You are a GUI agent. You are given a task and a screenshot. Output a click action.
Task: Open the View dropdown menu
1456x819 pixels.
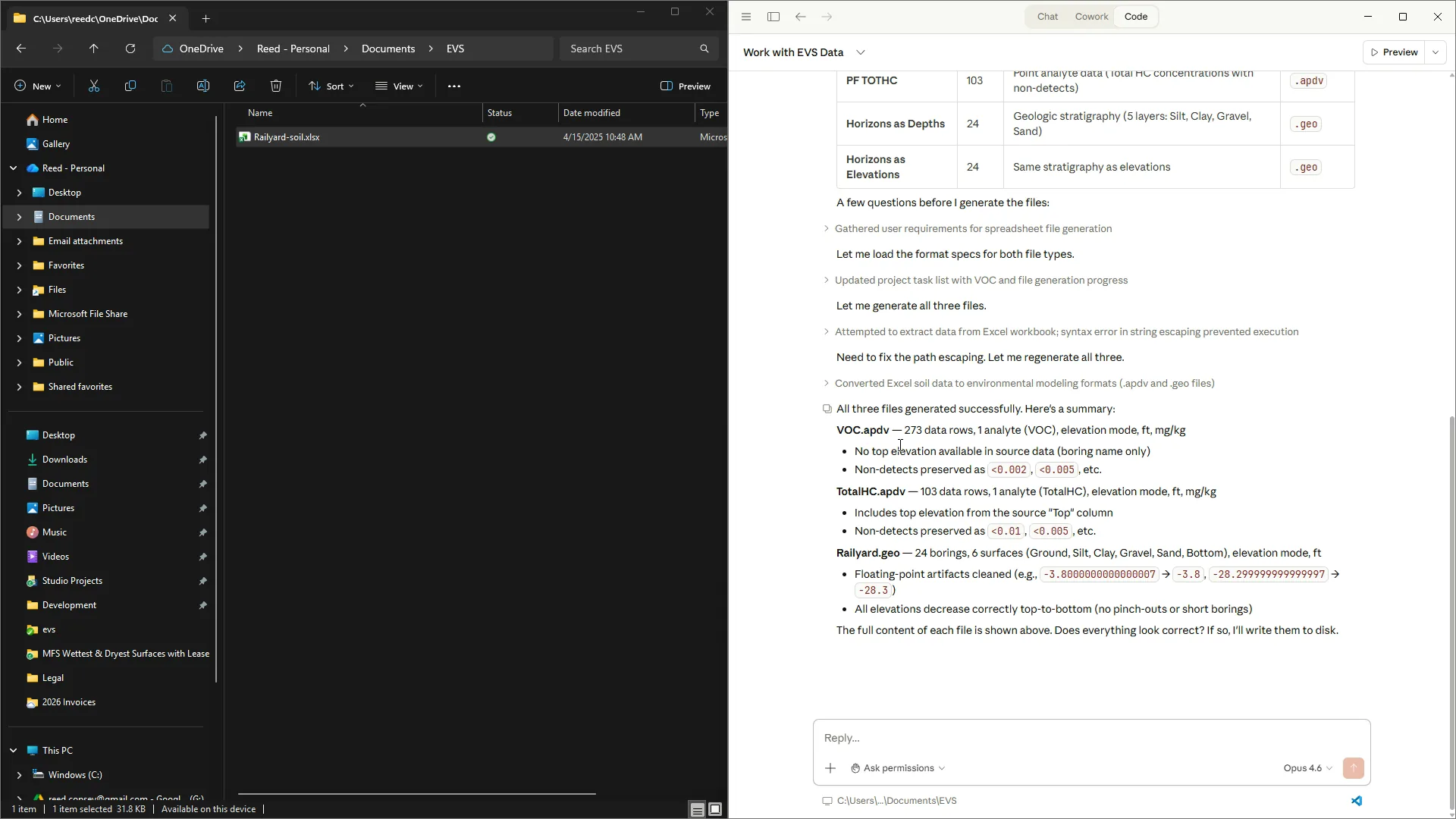pos(399,86)
